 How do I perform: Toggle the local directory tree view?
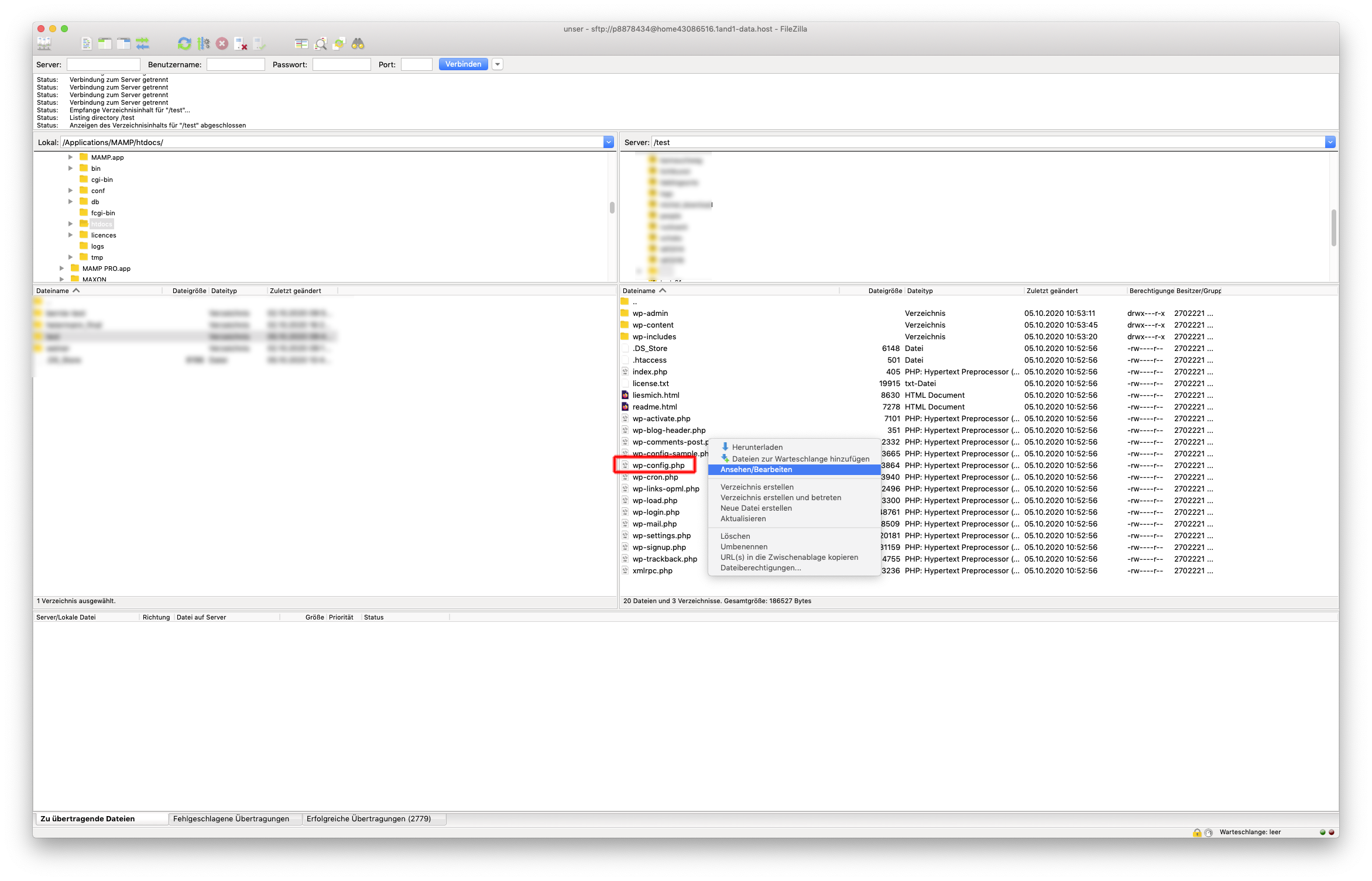pyautogui.click(x=105, y=43)
